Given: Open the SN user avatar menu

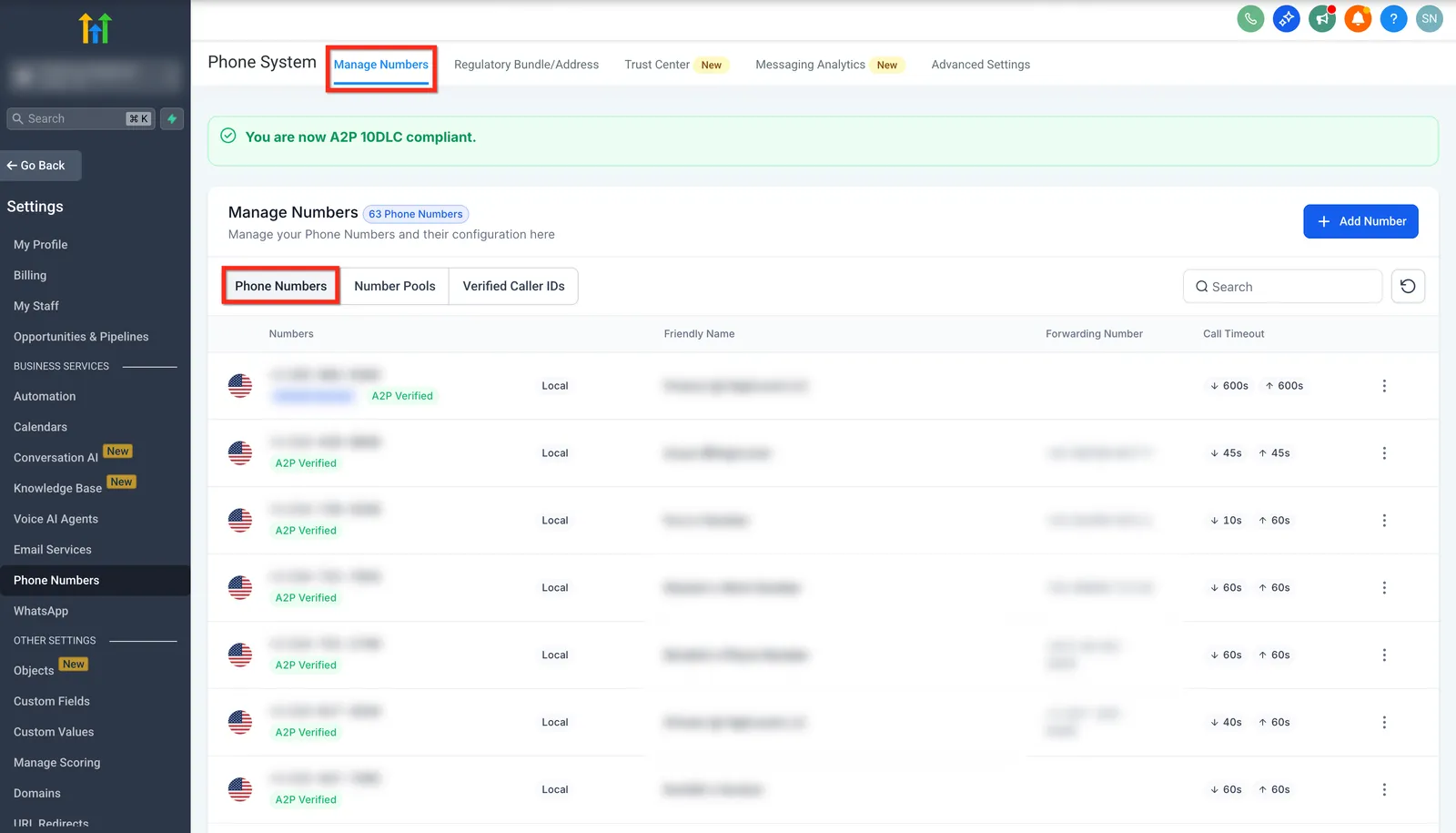Looking at the screenshot, I should [x=1430, y=18].
